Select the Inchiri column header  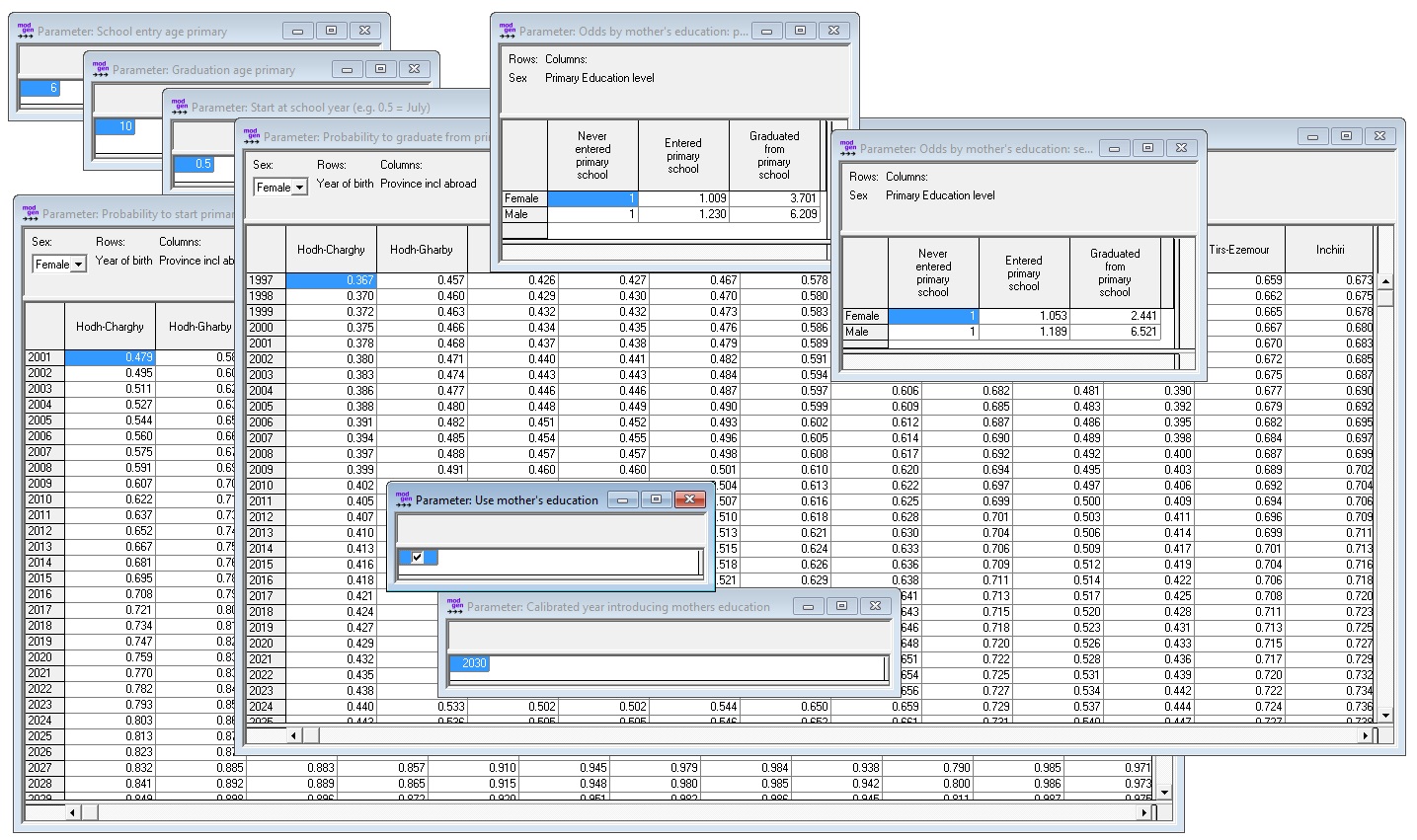(1329, 250)
